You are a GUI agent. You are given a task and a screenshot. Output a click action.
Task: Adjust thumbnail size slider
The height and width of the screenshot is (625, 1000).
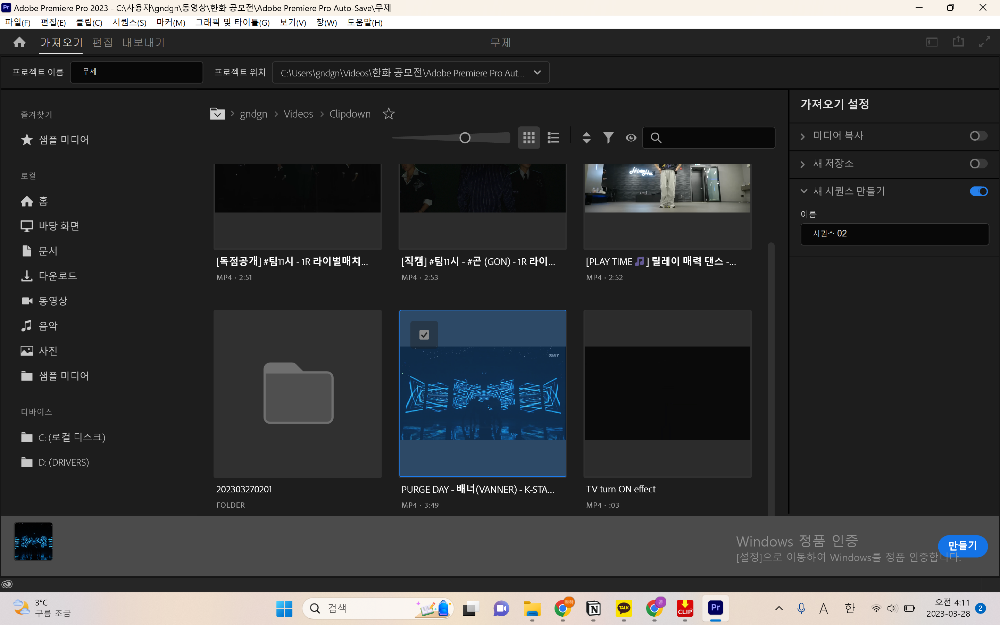point(465,138)
